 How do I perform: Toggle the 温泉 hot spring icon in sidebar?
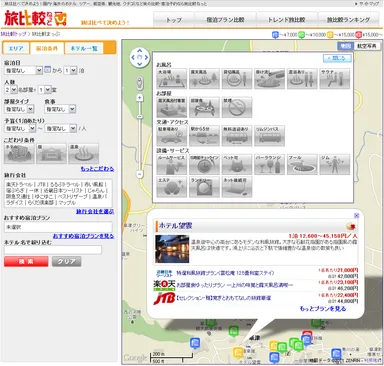[83, 154]
